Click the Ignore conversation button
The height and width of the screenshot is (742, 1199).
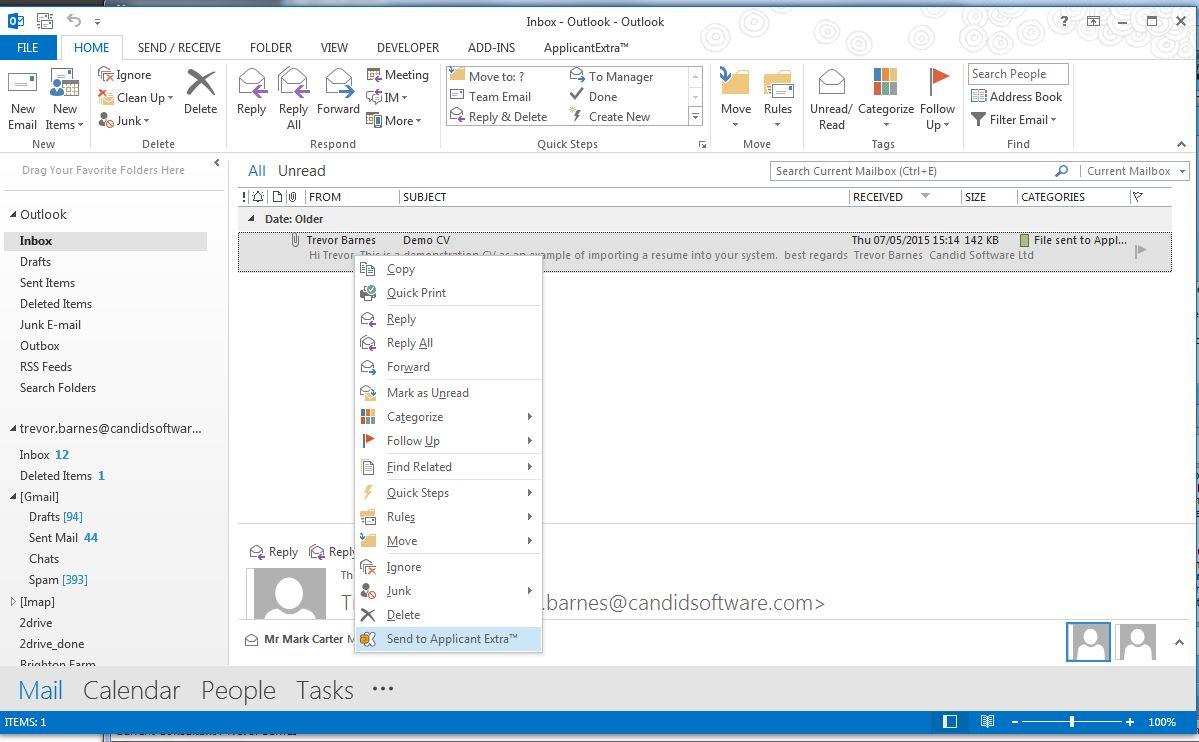pyautogui.click(x=125, y=74)
